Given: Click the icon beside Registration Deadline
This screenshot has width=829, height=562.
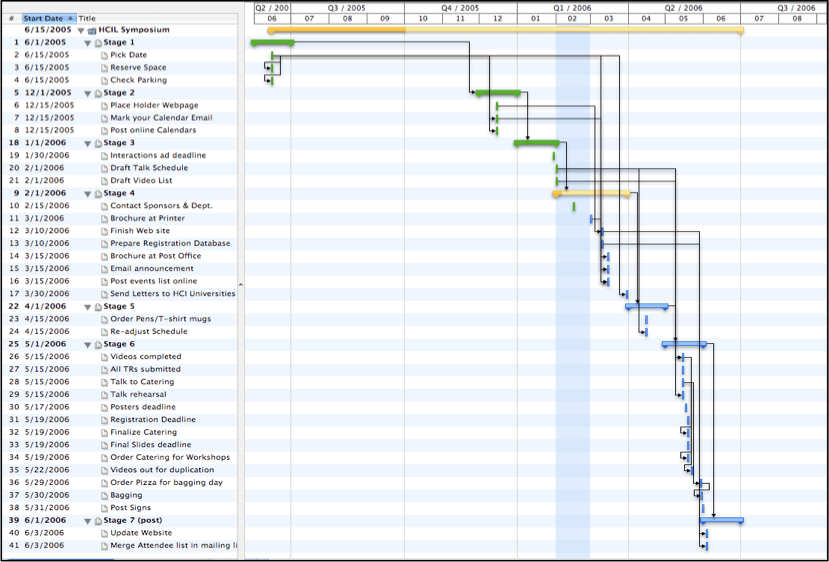Looking at the screenshot, I should tap(104, 420).
